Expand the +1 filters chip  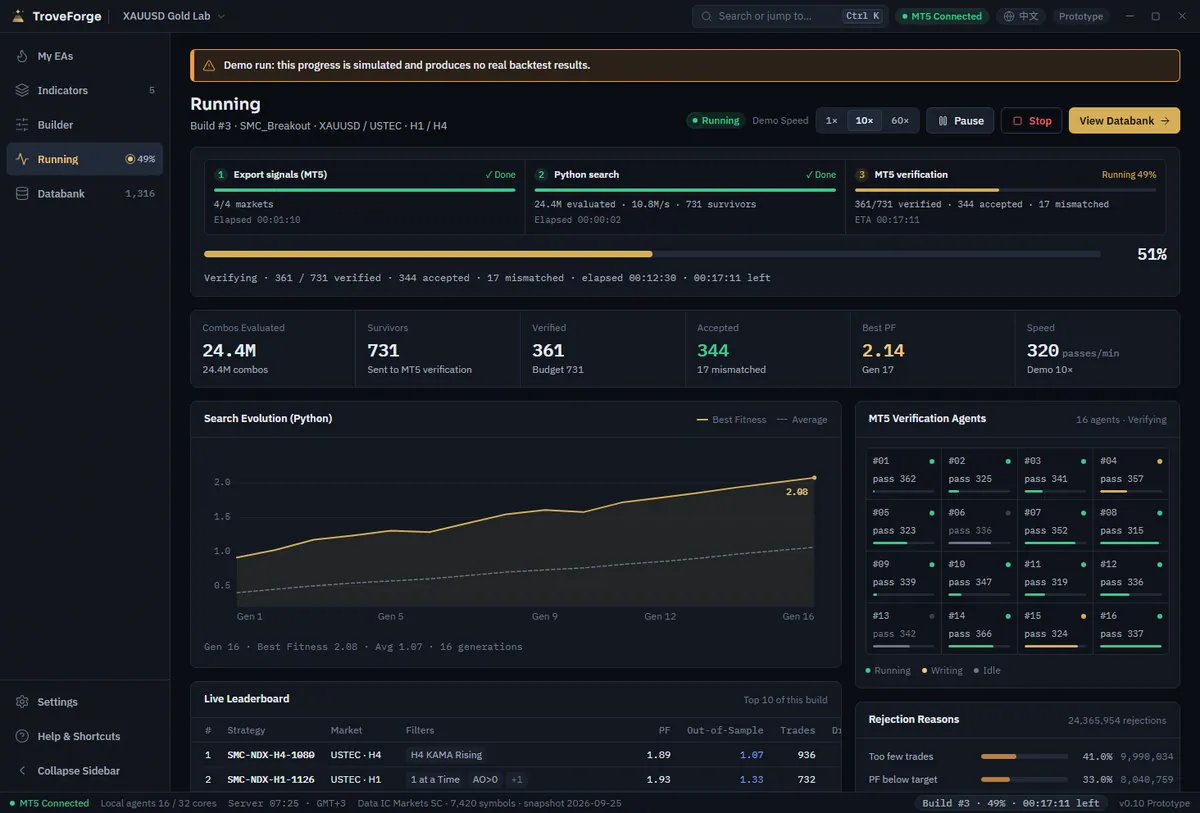516,779
